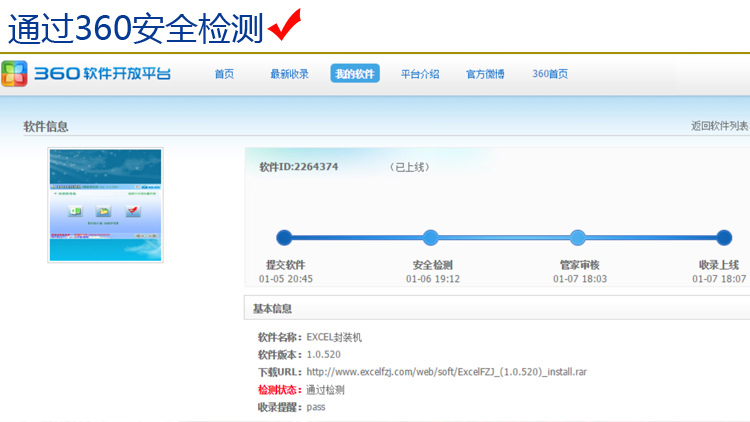
Task: Click the download URL text
Action: click(x=446, y=372)
